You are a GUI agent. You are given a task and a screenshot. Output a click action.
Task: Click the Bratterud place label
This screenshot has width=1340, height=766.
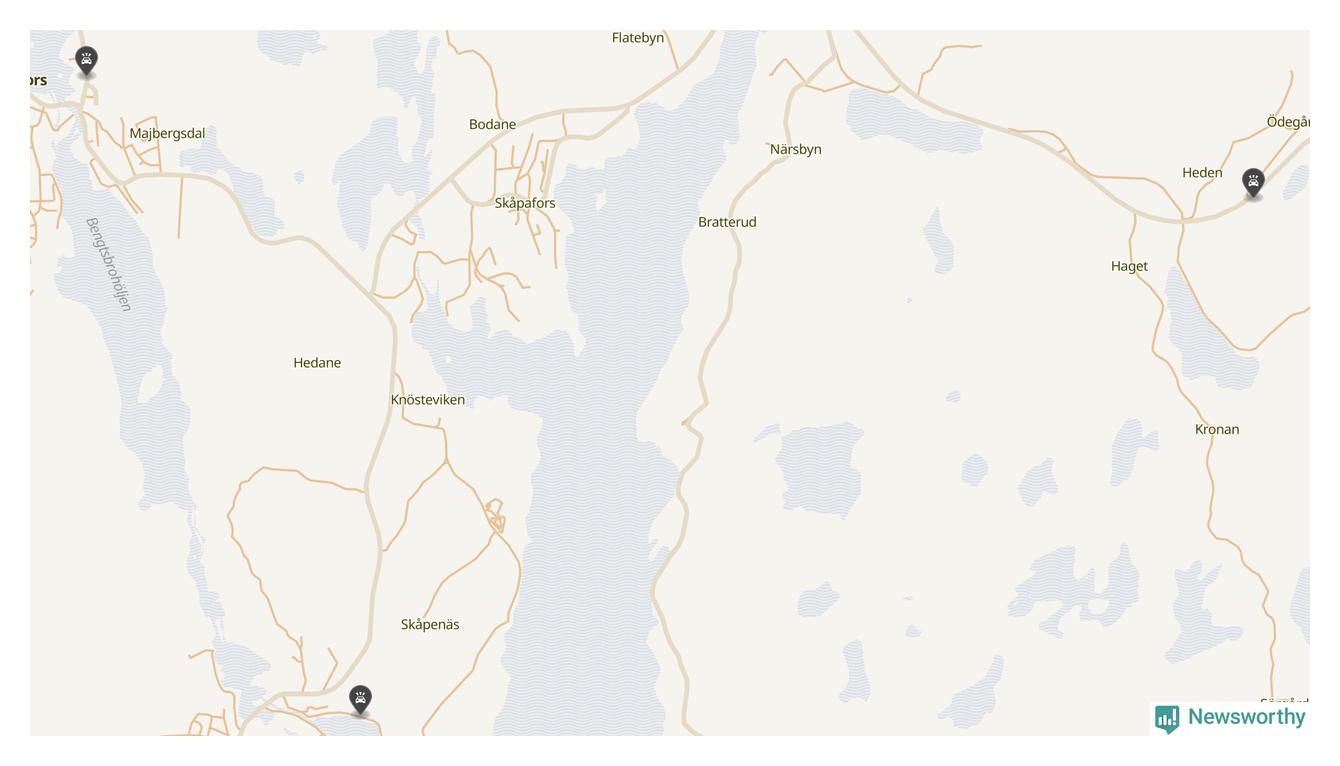pyautogui.click(x=727, y=222)
